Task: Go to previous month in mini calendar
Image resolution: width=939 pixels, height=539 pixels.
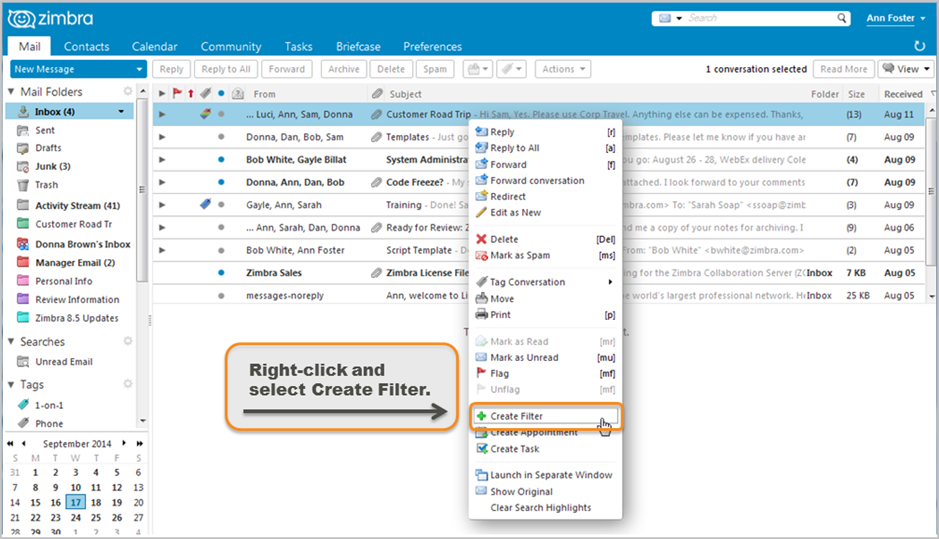Action: 24,444
